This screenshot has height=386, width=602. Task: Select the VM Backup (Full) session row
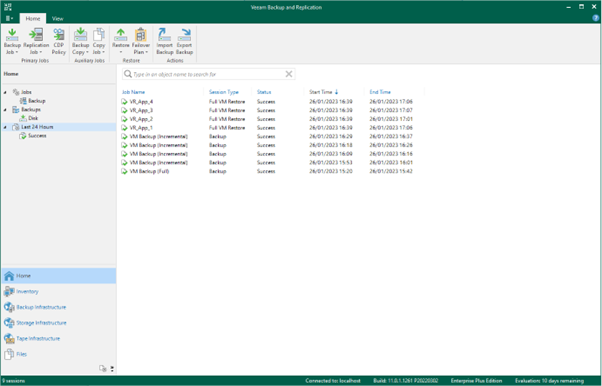272,171
